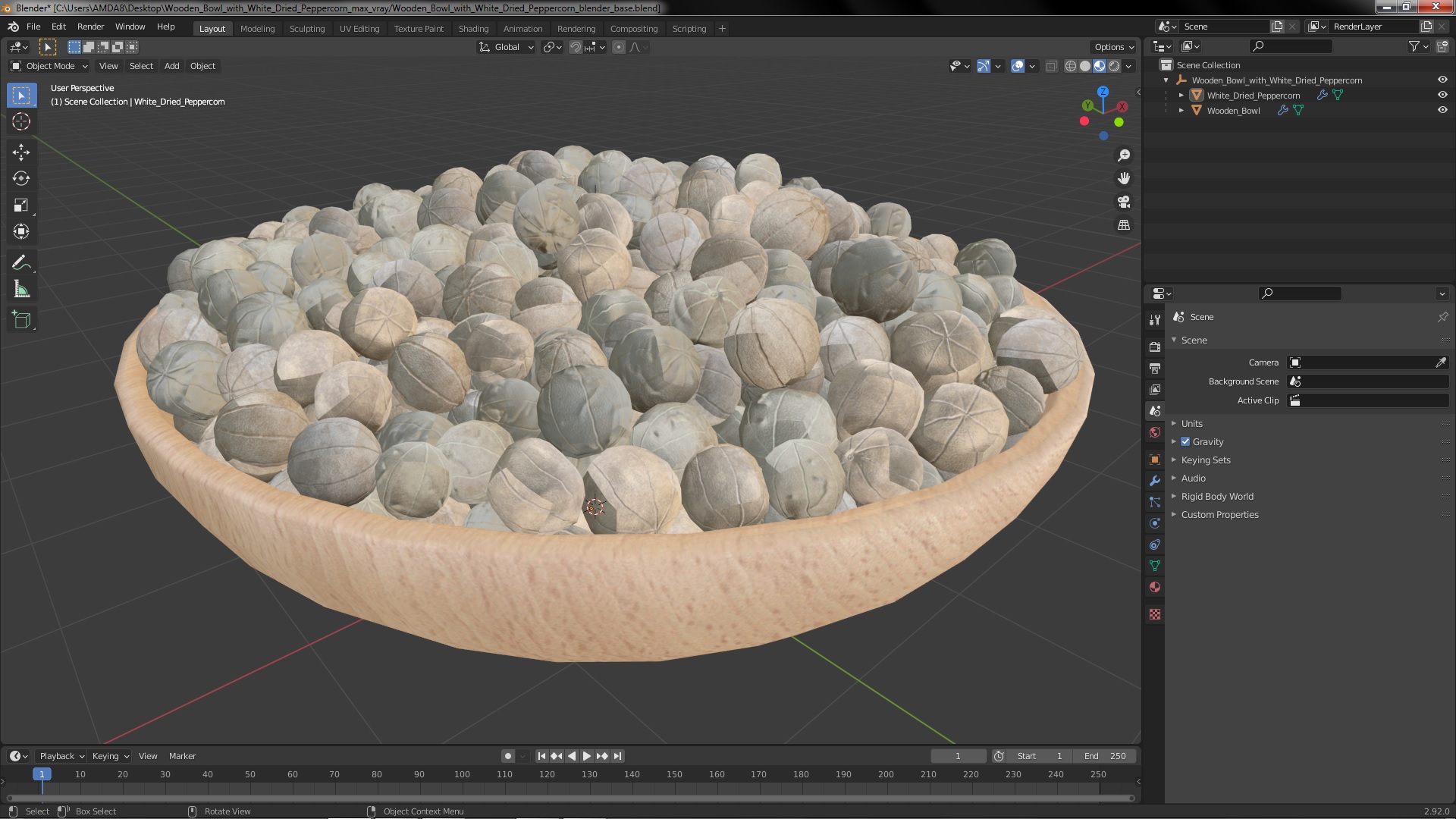Select the Add Cube tool
The image size is (1456, 819).
21,321
